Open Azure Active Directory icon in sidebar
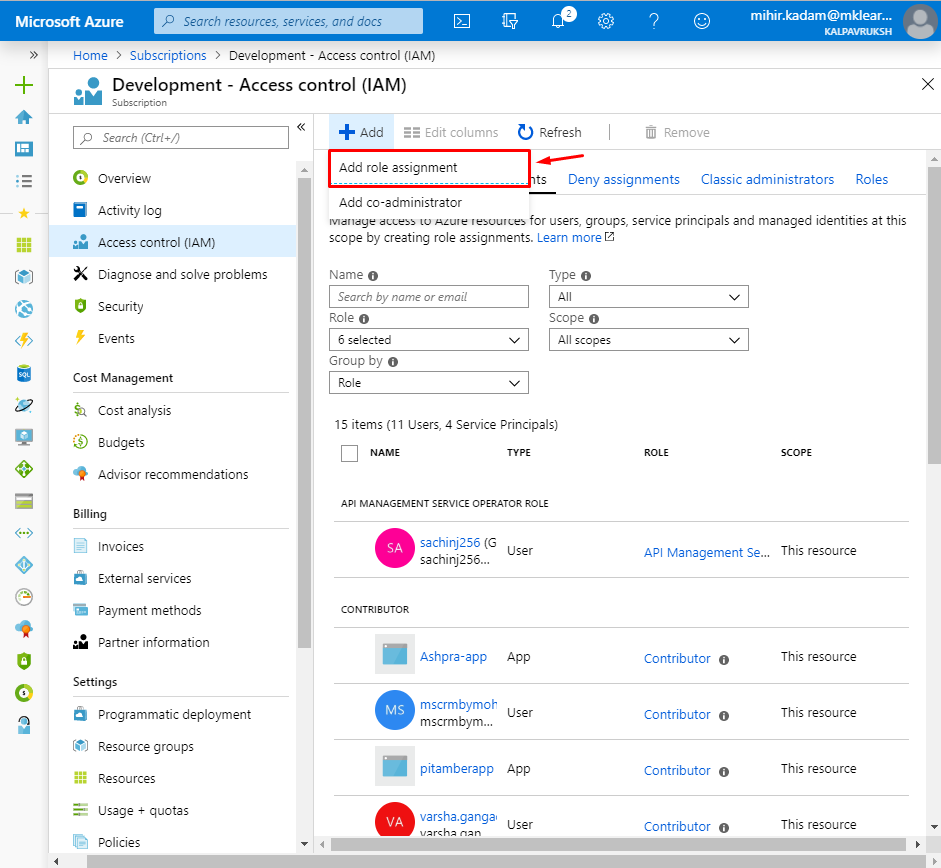 click(24, 565)
